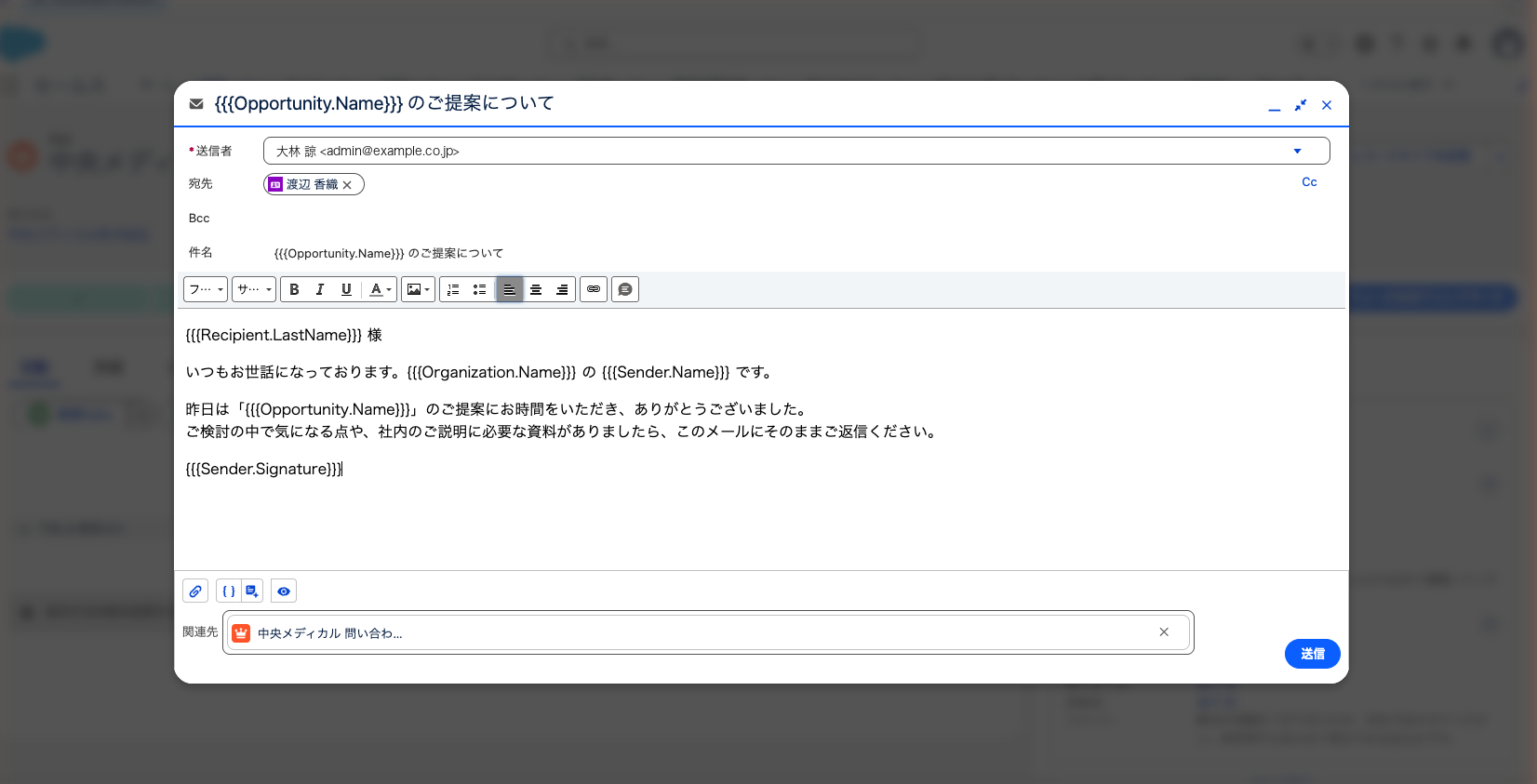Clear the 中央メディカル related record
The image size is (1537, 784).
coord(1164,632)
